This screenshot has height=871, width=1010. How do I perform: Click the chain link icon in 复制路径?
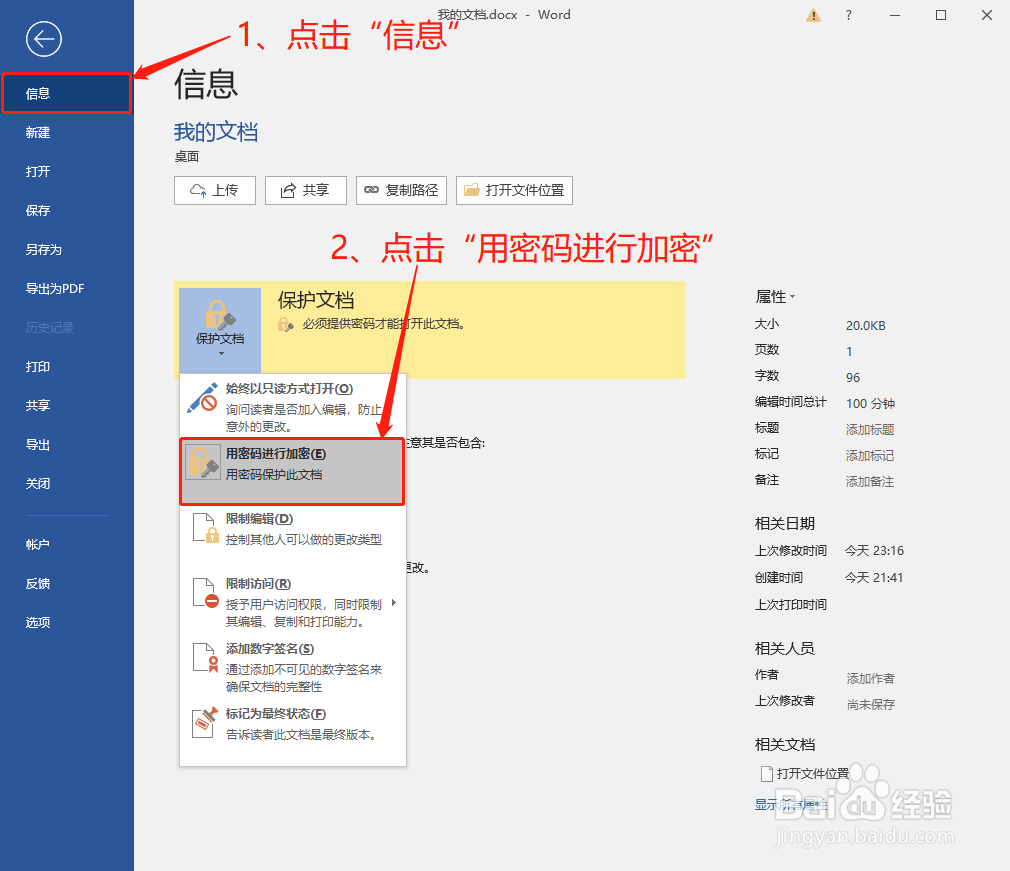tap(372, 190)
